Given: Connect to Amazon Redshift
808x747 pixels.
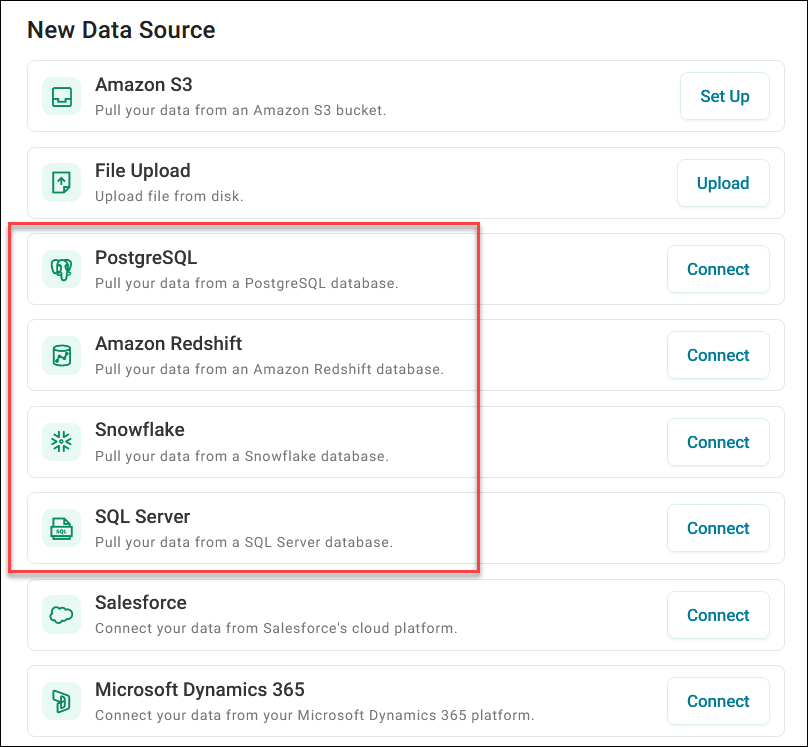Looking at the screenshot, I should (x=718, y=355).
